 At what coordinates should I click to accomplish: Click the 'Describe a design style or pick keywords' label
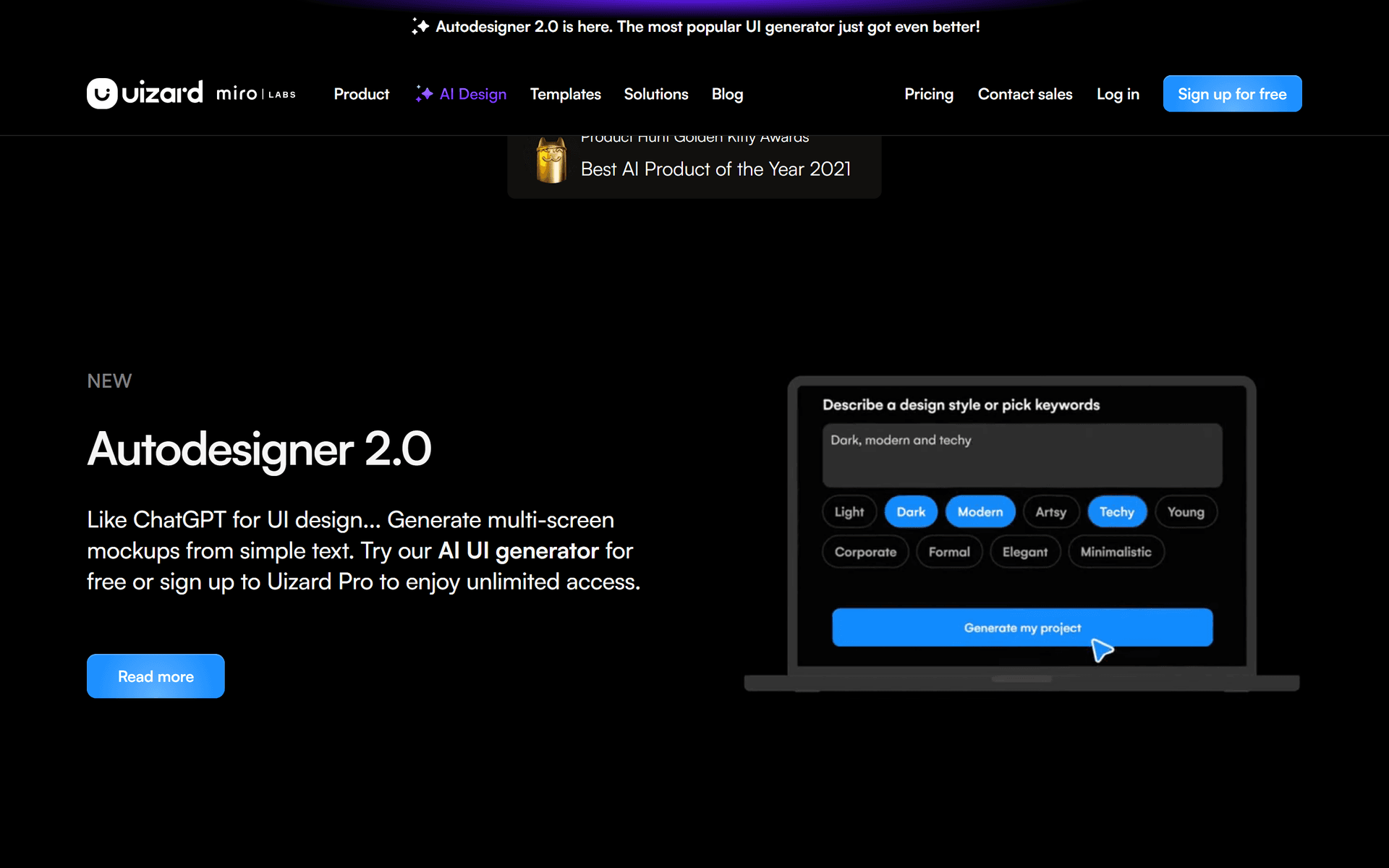click(961, 405)
